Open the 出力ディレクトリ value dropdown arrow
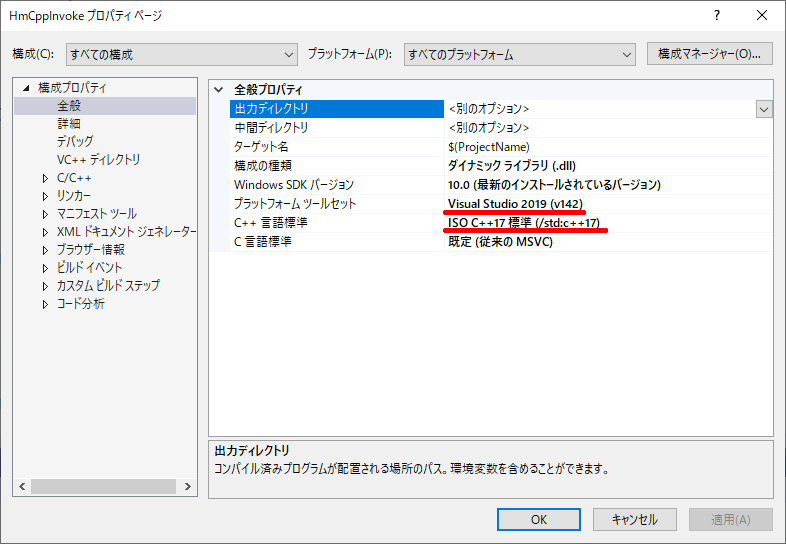 (764, 109)
